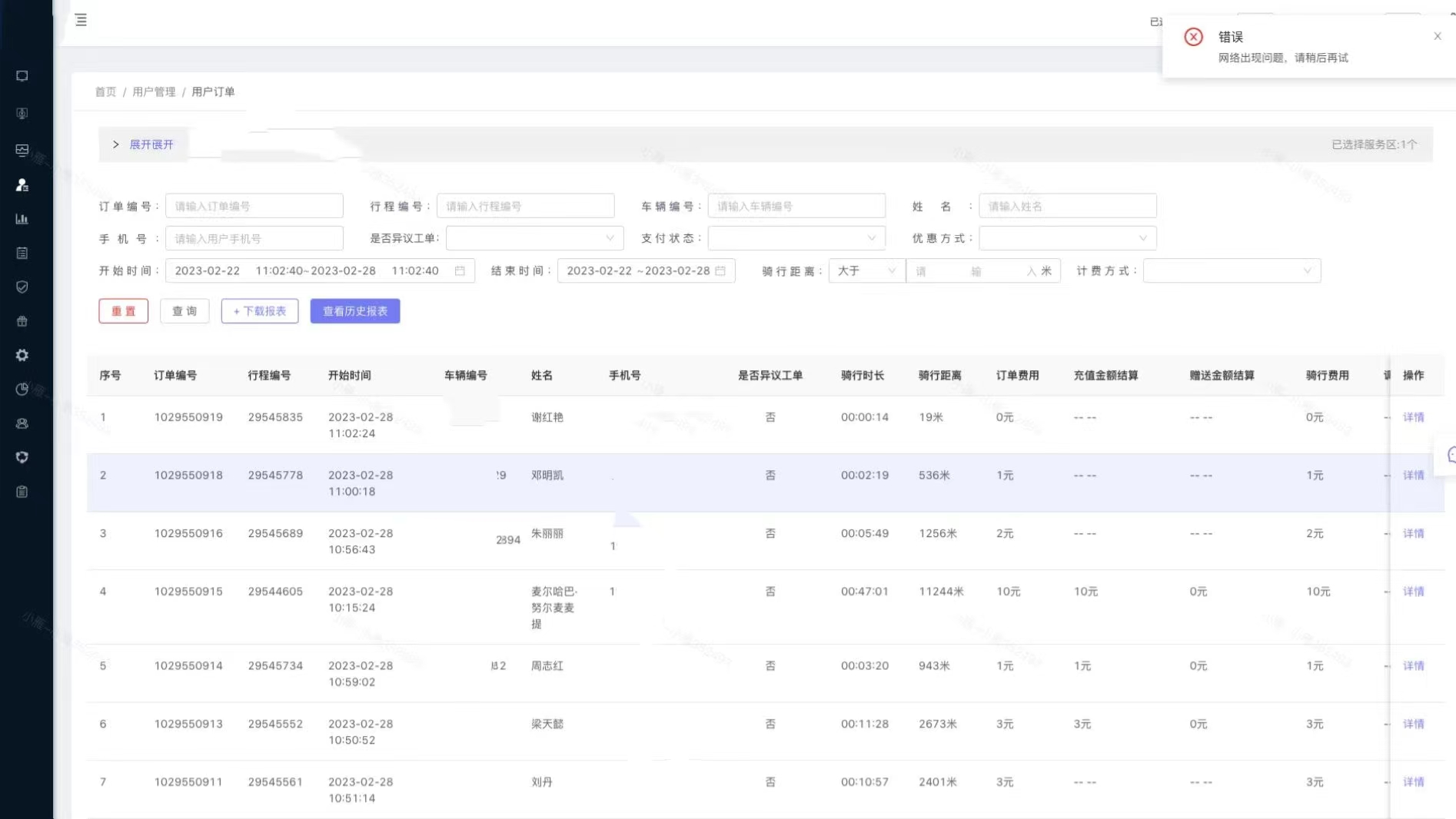This screenshot has height=819, width=1456.
Task: Open the monitor with line chart sidebar icon
Action: (22, 150)
